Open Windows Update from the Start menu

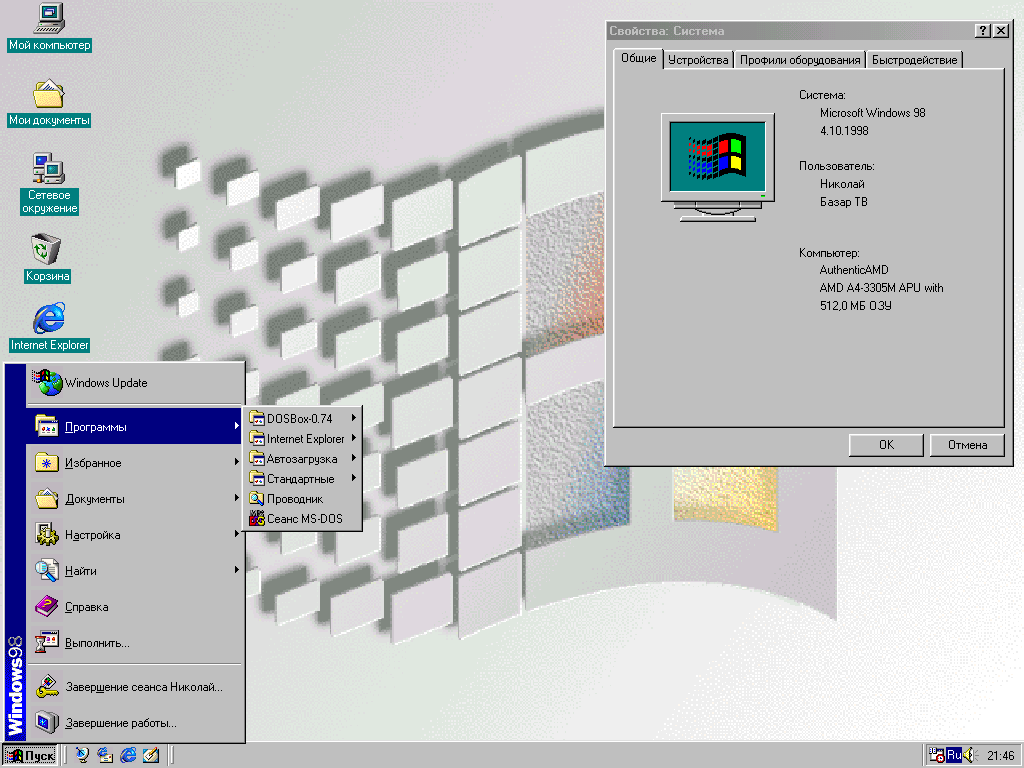pyautogui.click(x=135, y=383)
